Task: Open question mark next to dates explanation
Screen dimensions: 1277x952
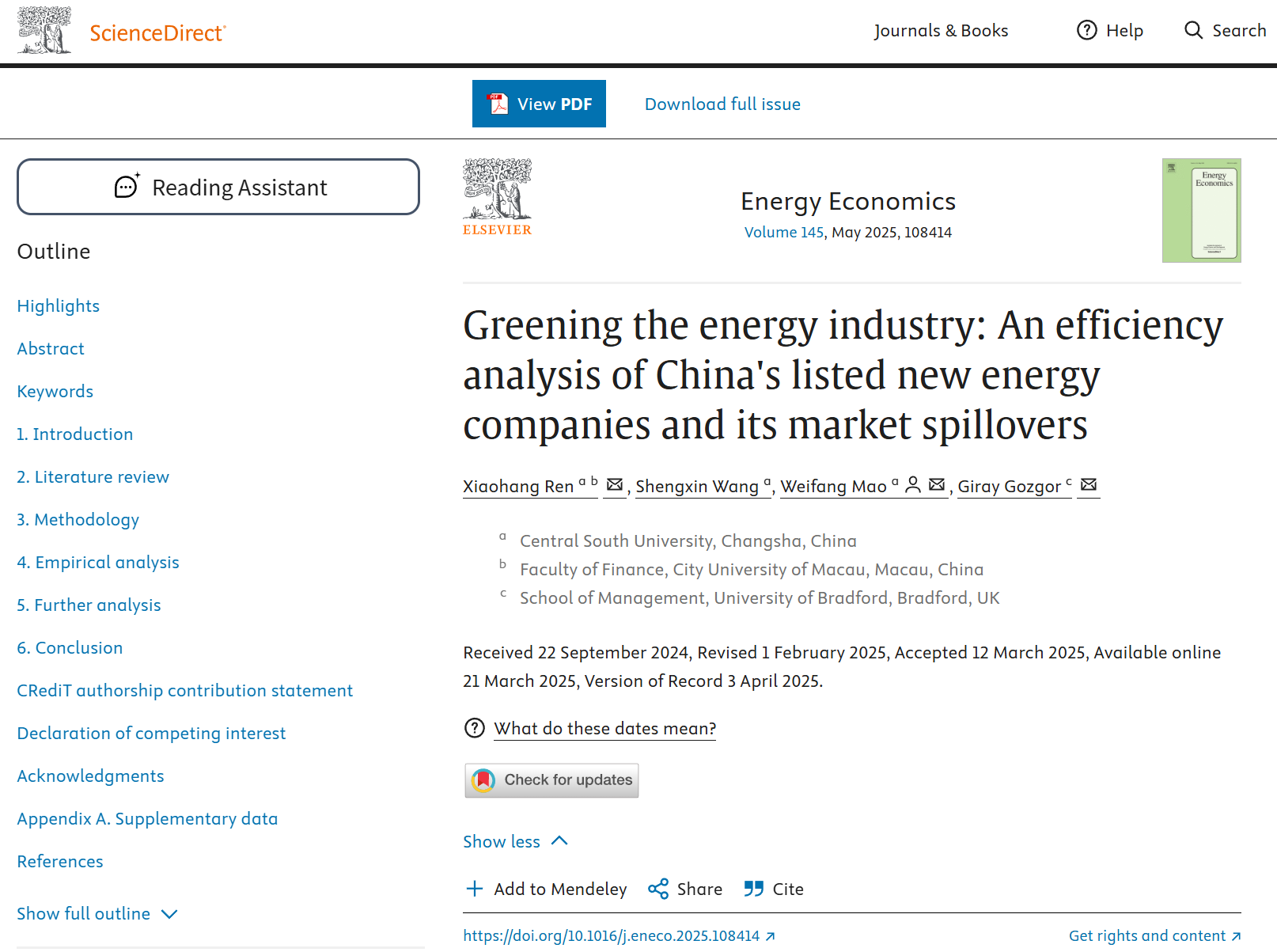Action: 473,728
